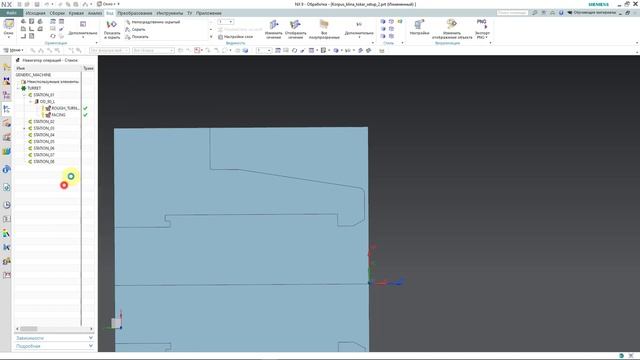Click the blue help icon
Screen dimensions: 640x360
point(561,13)
